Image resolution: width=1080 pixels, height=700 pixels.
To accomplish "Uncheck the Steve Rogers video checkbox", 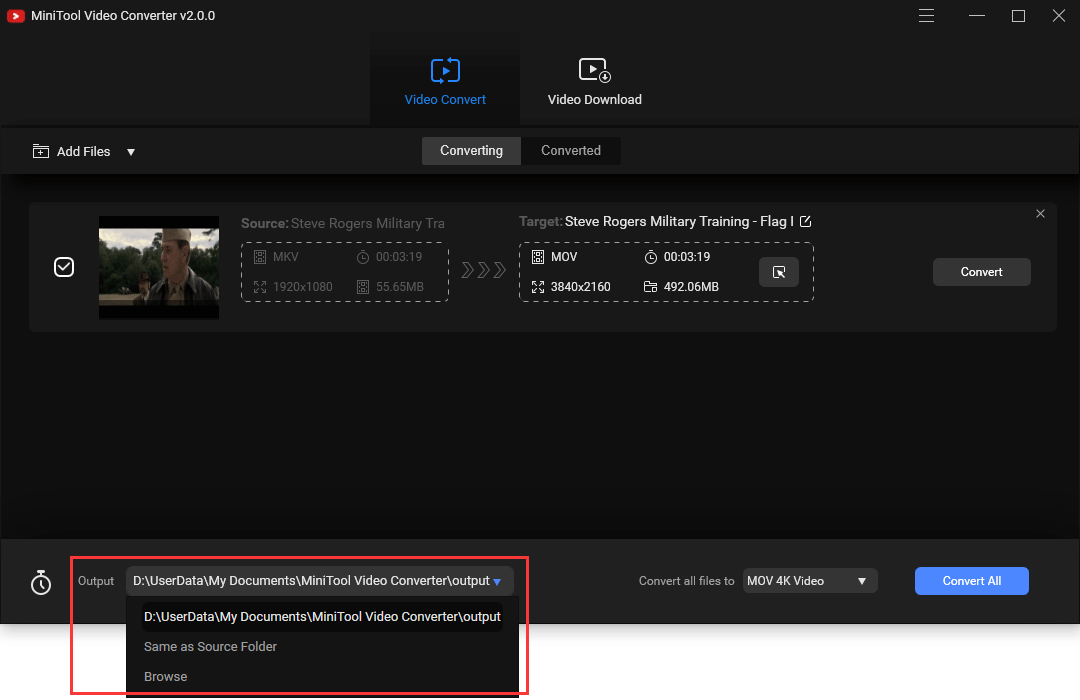I will pos(64,267).
